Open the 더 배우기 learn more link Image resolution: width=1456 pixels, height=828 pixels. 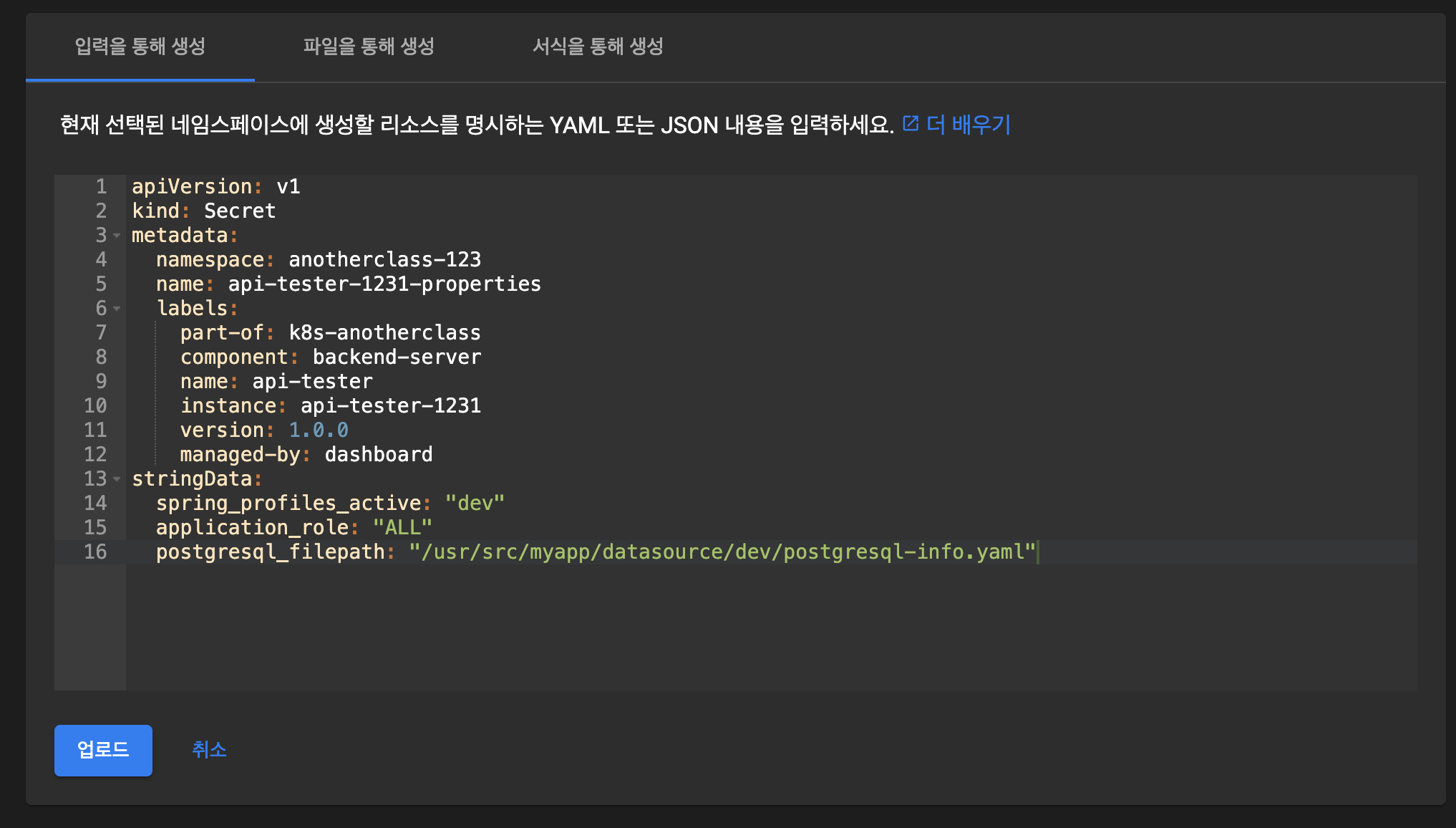click(968, 125)
